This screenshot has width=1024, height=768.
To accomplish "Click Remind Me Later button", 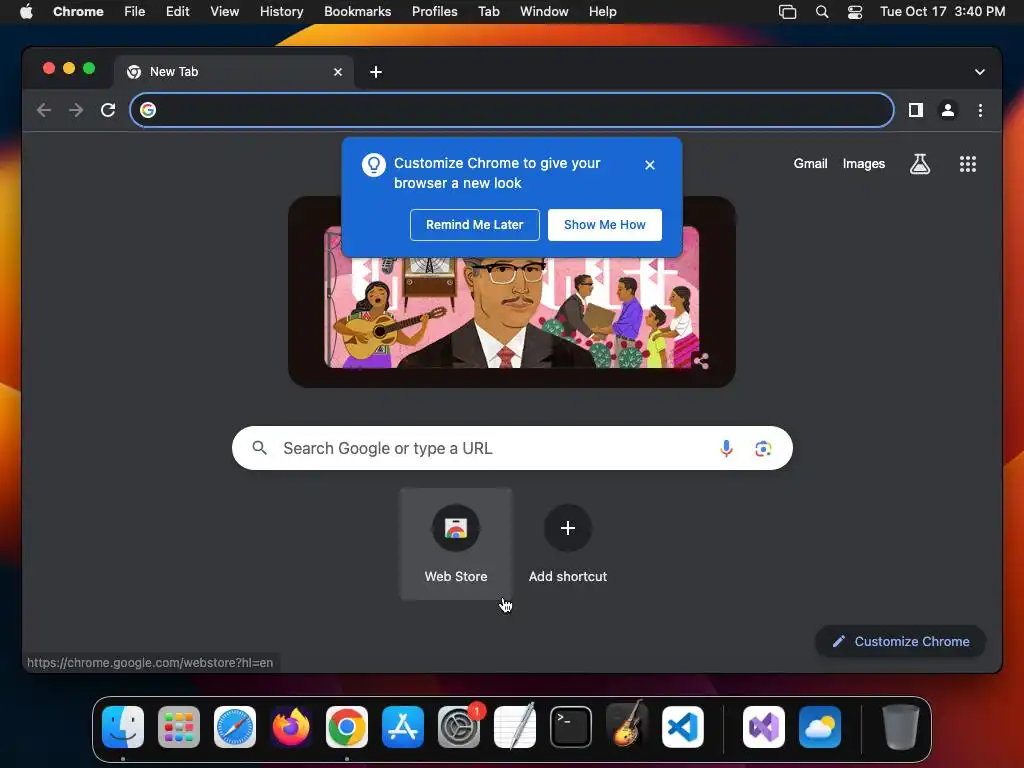I will click(475, 225).
